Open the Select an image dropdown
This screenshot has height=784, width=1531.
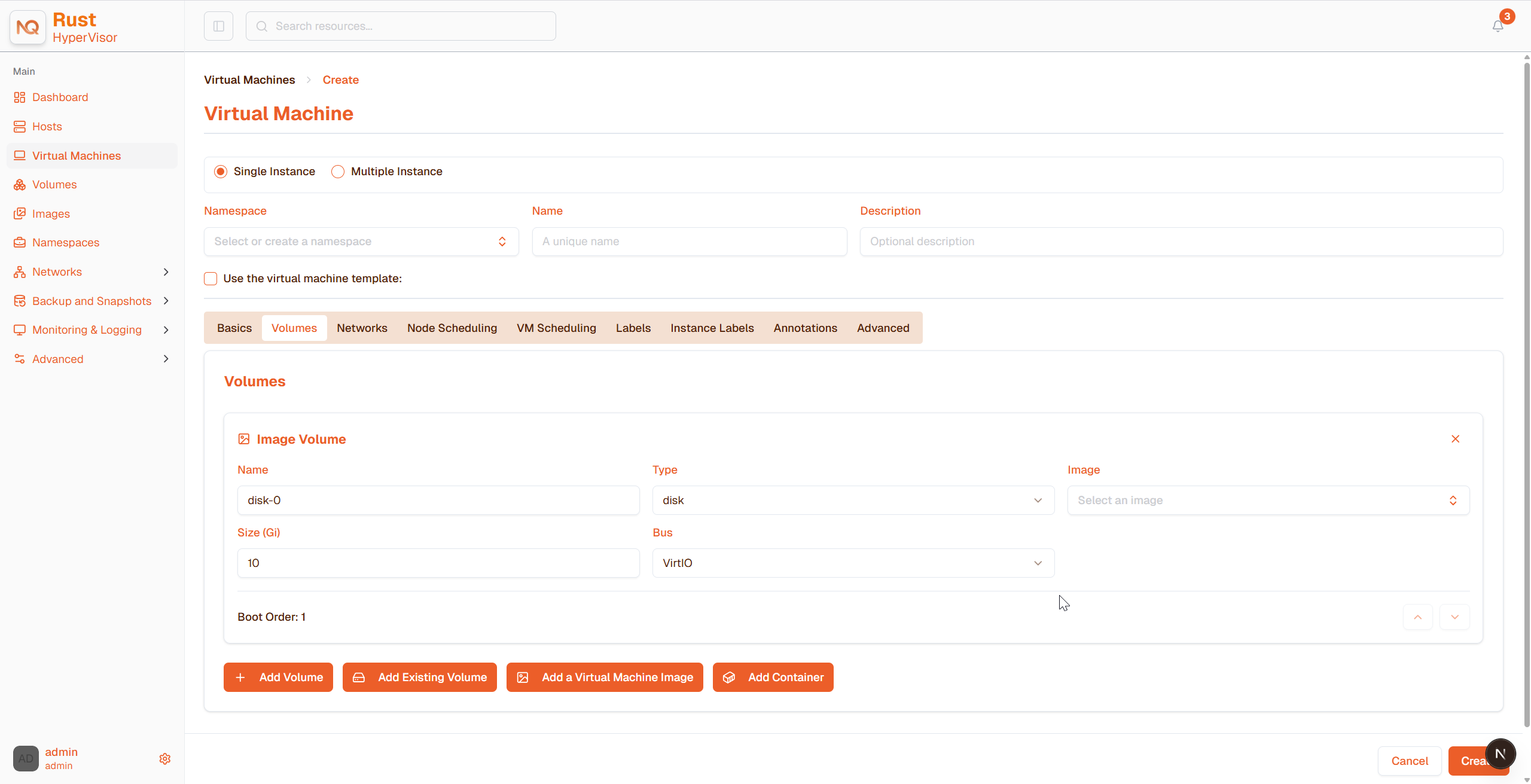click(x=1268, y=501)
